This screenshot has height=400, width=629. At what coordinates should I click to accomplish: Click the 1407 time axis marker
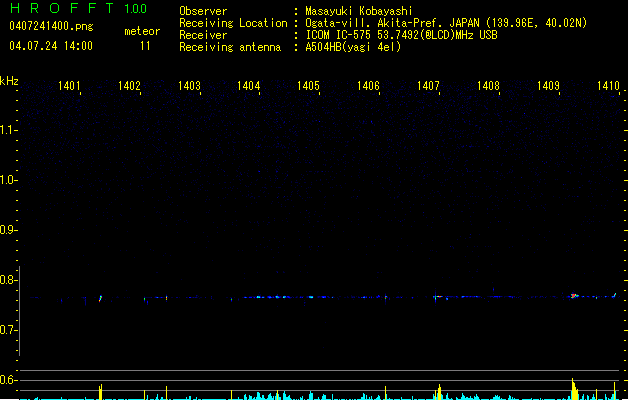point(428,86)
